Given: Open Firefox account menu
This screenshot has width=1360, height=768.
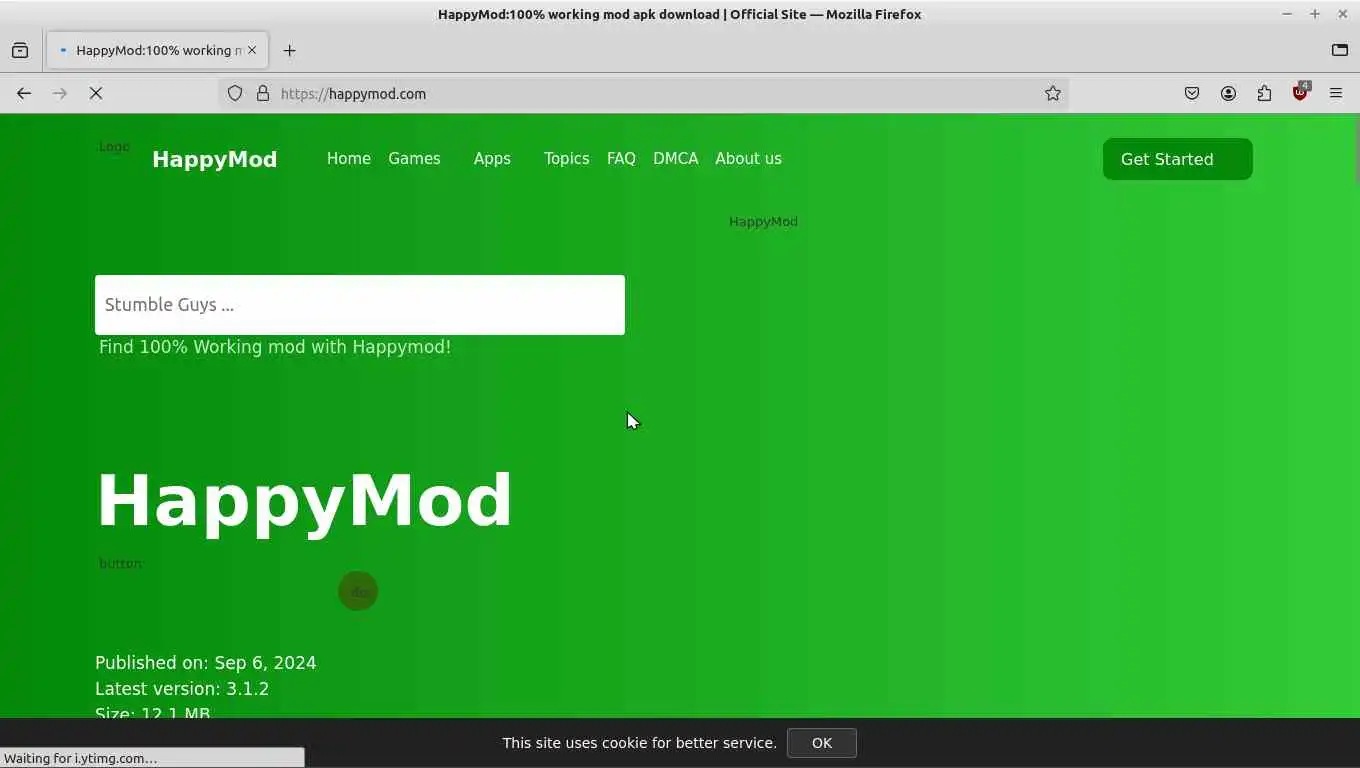Looking at the screenshot, I should (1228, 93).
